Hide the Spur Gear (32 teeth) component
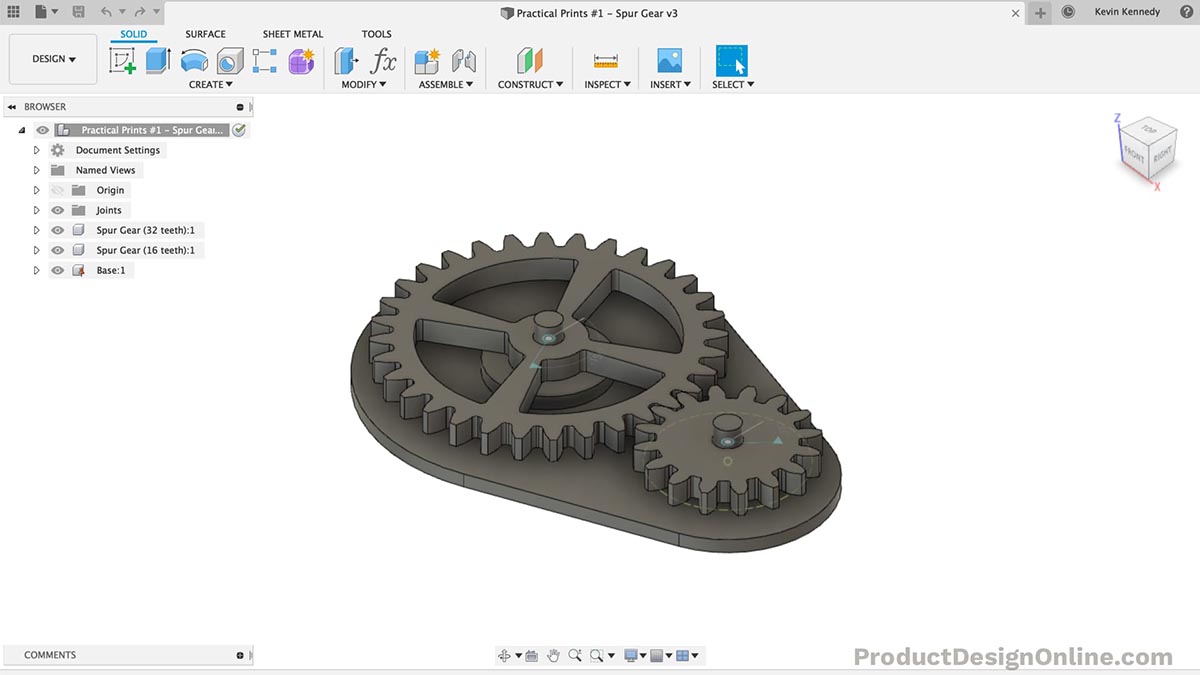This screenshot has height=675, width=1200. tap(57, 229)
